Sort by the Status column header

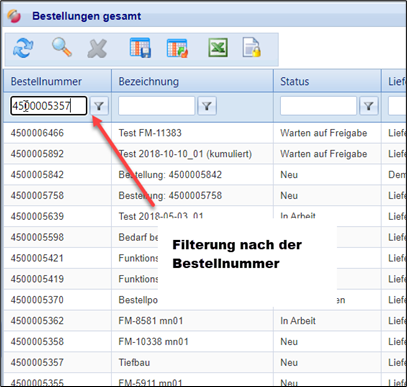tap(327, 81)
